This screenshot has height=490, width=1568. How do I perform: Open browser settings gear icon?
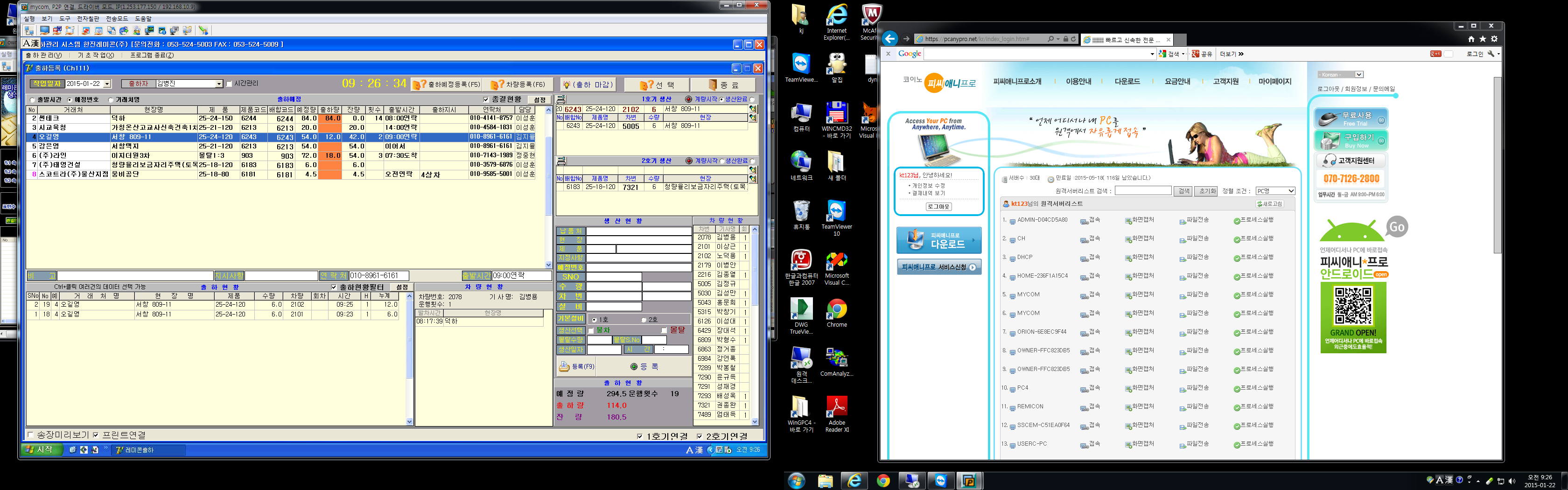(x=1494, y=39)
